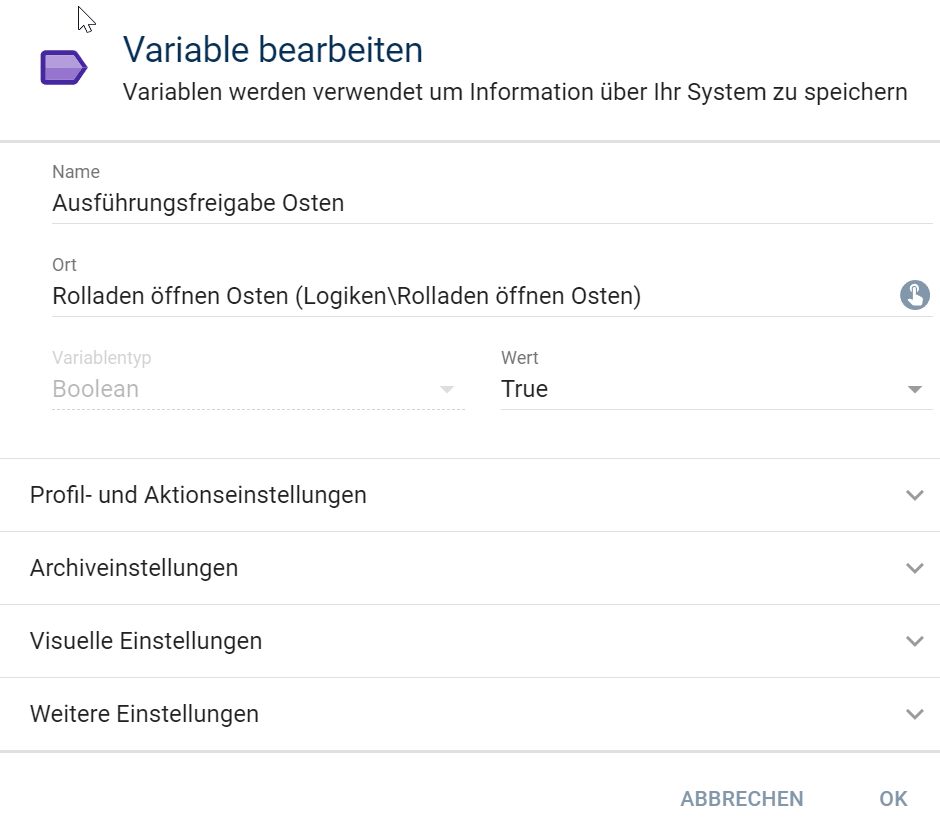Click the purple variable tag icon
This screenshot has width=940, height=824.
point(64,68)
